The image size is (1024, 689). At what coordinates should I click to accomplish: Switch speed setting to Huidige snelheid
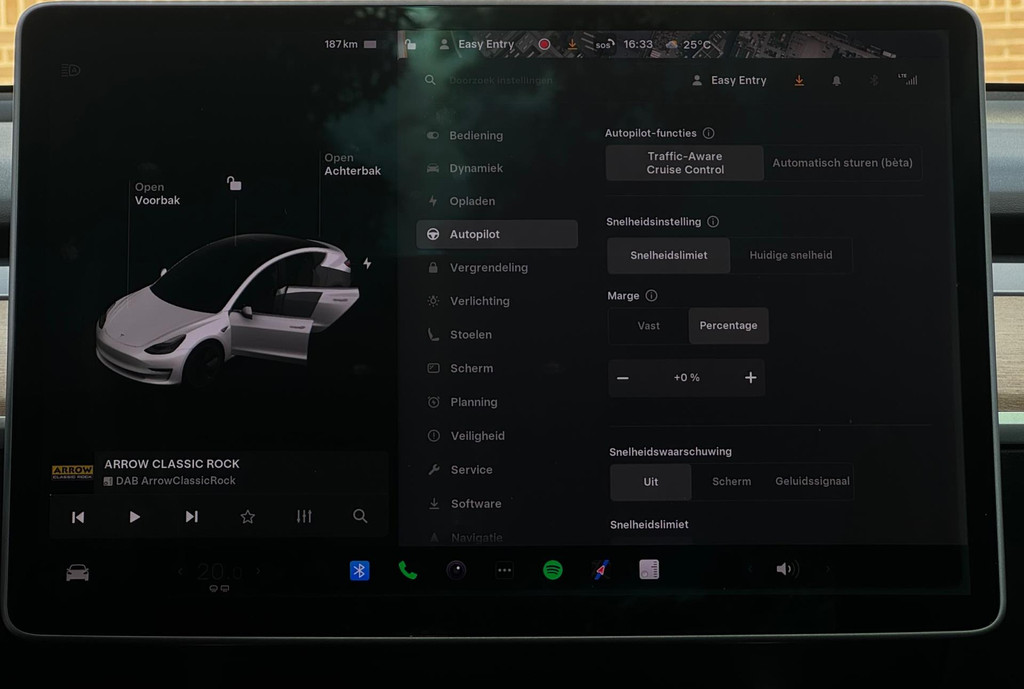point(790,255)
